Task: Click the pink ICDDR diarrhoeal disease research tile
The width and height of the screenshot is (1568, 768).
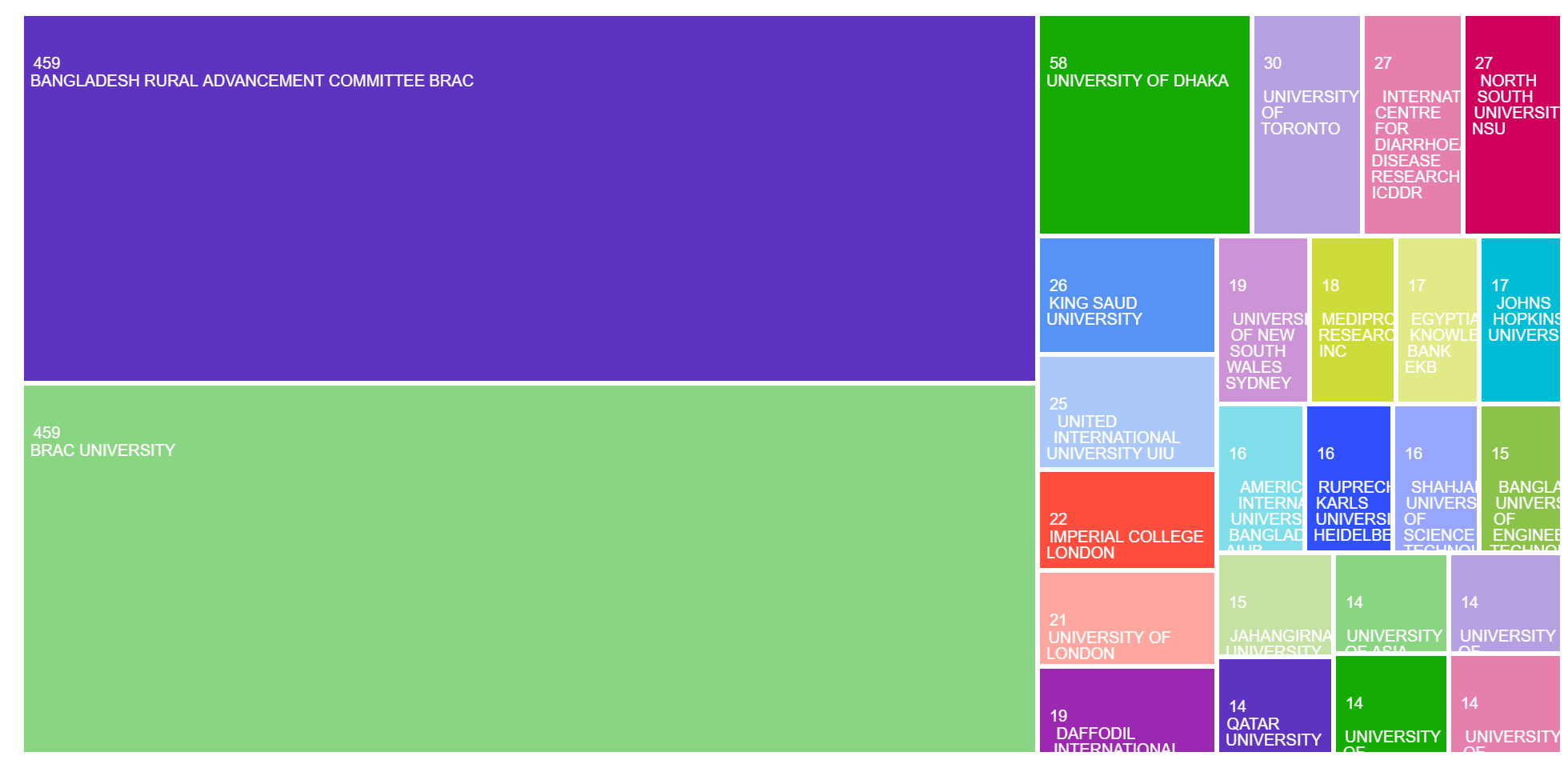Action: [x=1412, y=125]
